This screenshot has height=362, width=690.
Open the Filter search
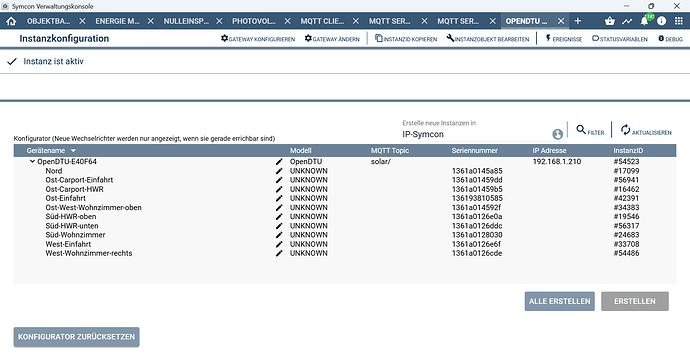(590, 130)
